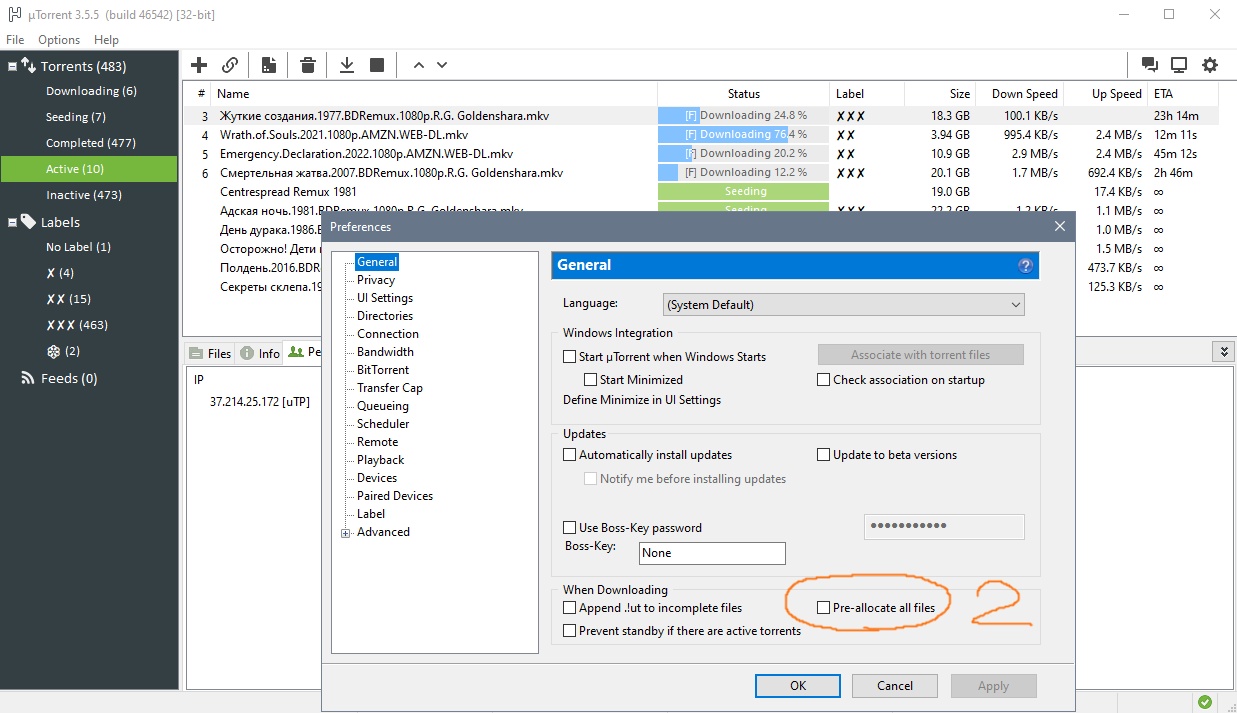Click the Downloading 20.2 % progress bar

743,154
